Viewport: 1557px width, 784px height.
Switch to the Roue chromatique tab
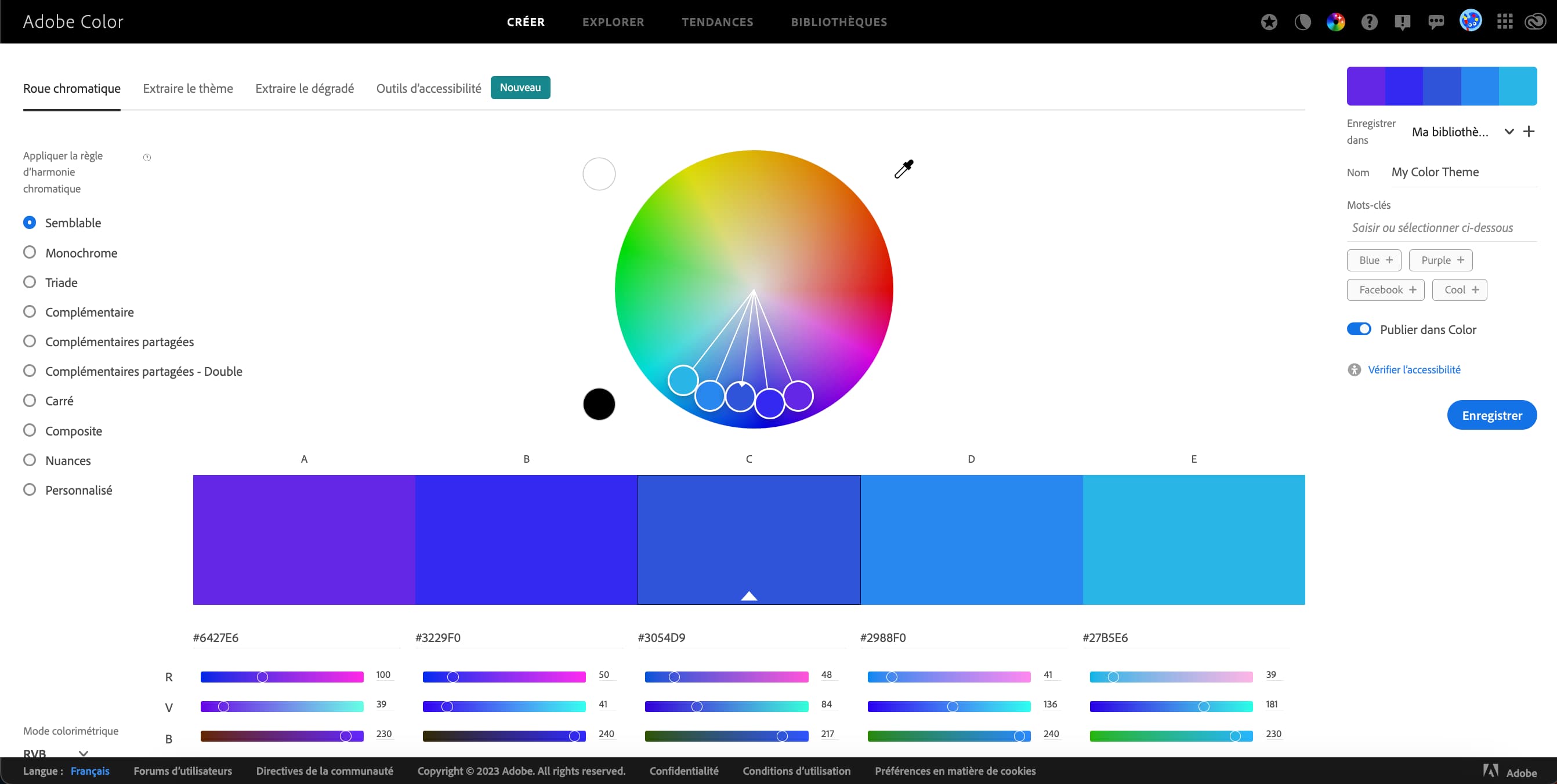pos(72,89)
